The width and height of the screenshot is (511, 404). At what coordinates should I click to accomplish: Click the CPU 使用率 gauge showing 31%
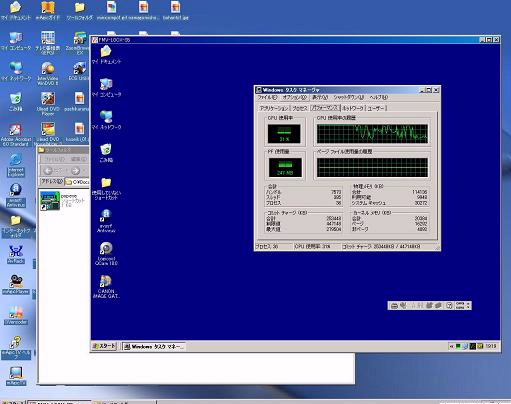[x=284, y=134]
